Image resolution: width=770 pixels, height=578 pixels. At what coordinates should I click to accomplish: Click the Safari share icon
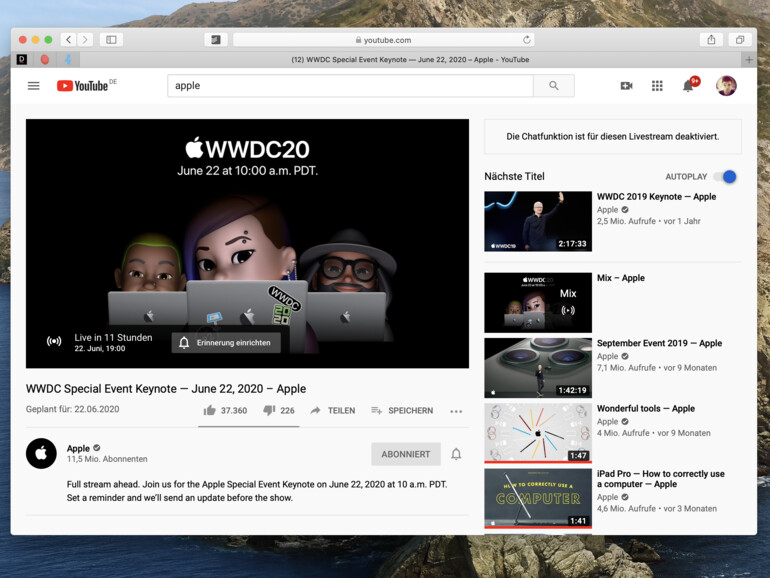[x=711, y=40]
